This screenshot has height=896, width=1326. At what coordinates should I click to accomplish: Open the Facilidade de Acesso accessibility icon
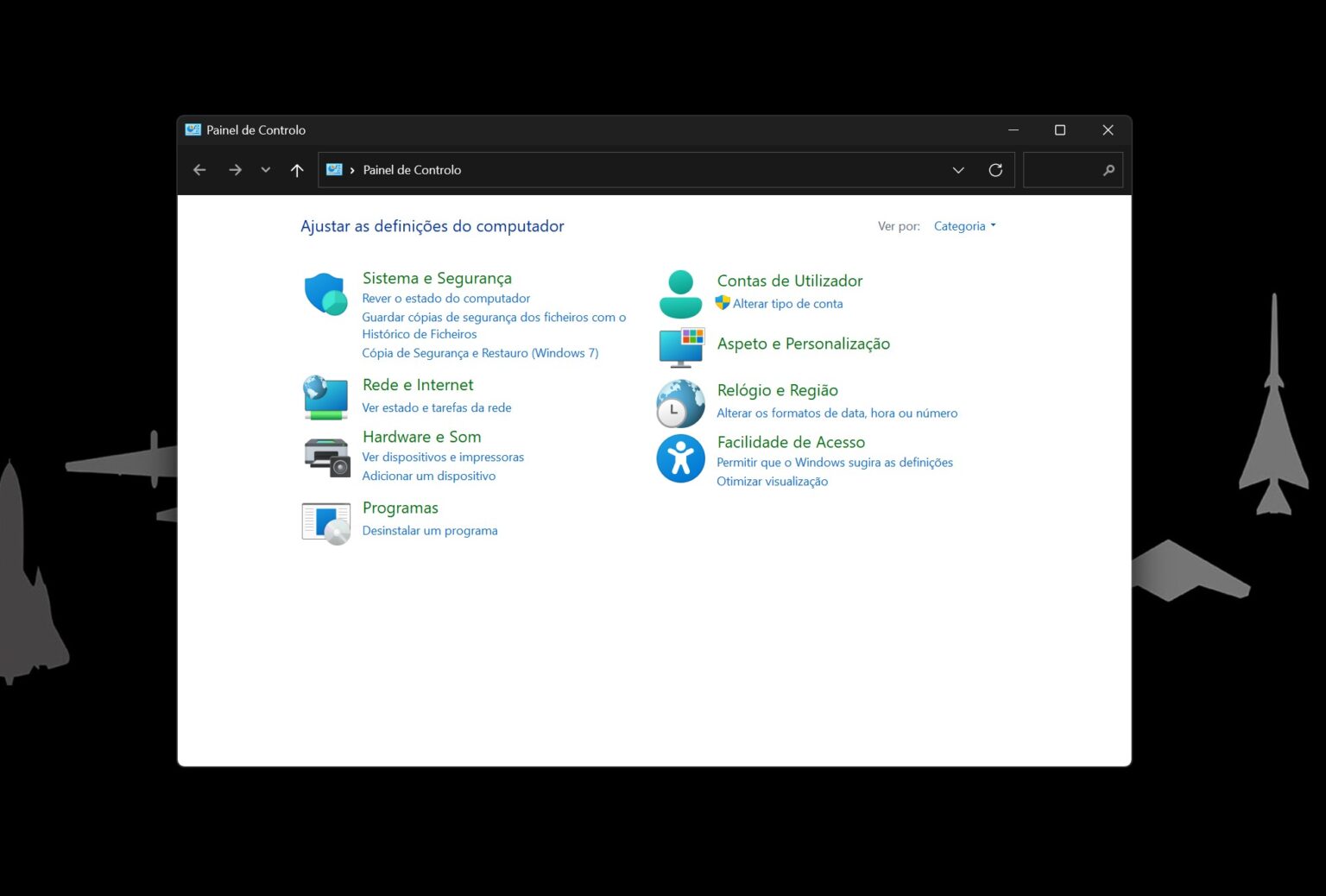680,458
